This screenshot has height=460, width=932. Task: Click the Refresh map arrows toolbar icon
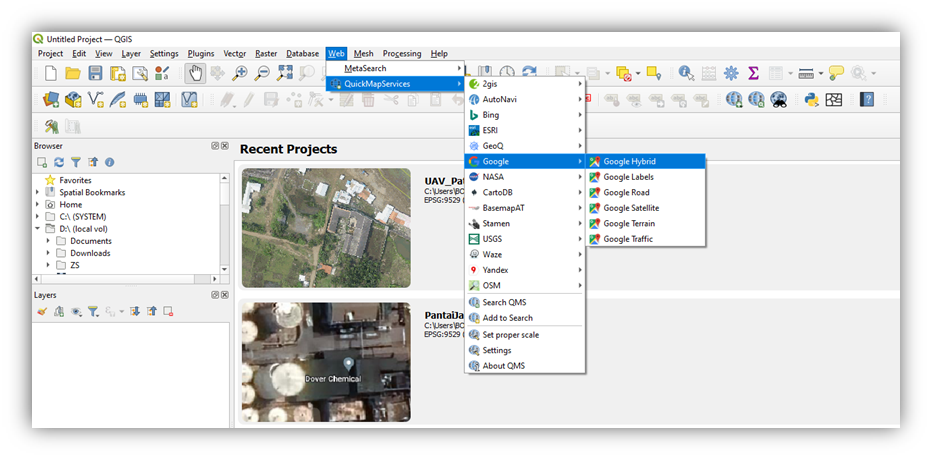click(529, 72)
